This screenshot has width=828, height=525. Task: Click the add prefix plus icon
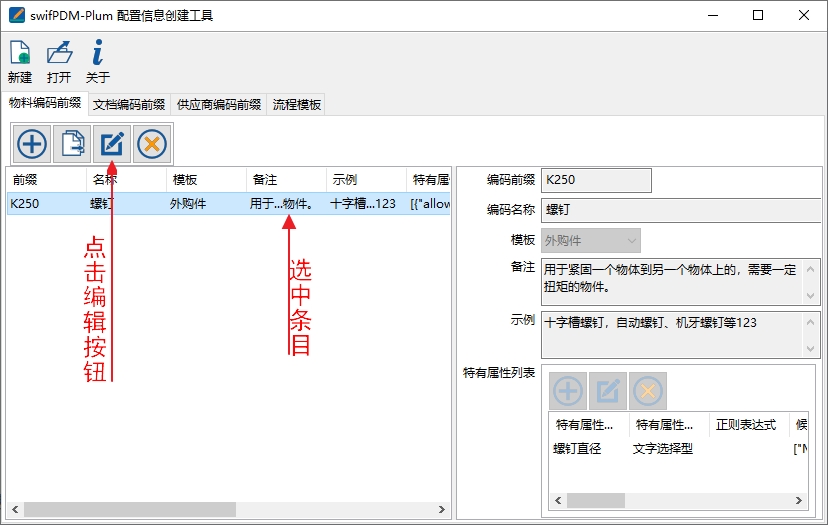pyautogui.click(x=32, y=144)
